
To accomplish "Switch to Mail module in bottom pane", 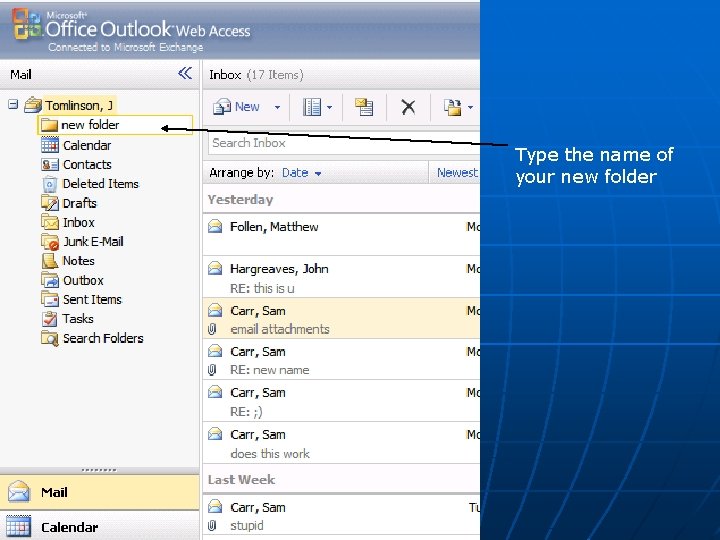I will pyautogui.click(x=99, y=492).
